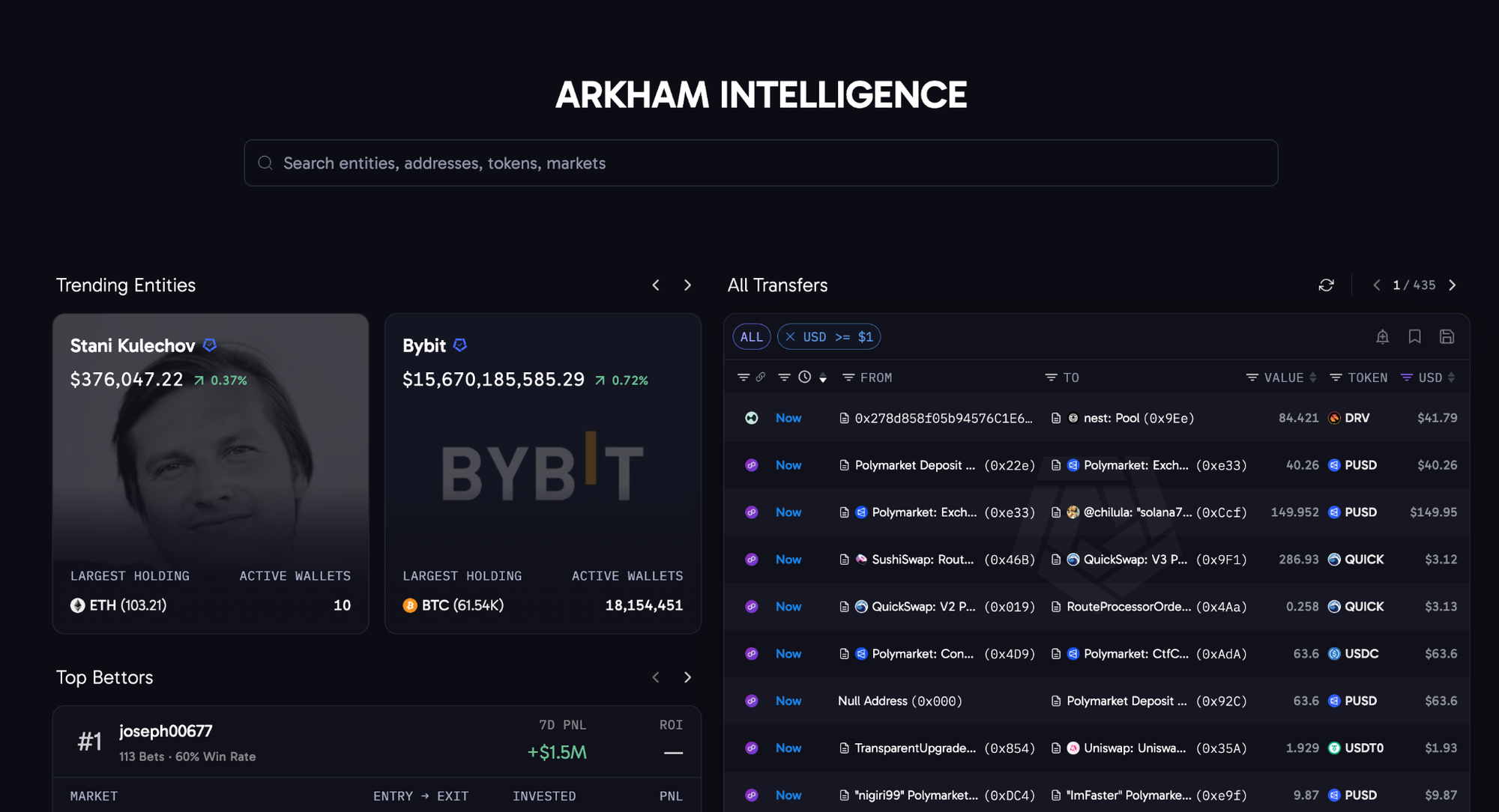Go to next Trending Entities page
The image size is (1499, 812).
point(687,285)
